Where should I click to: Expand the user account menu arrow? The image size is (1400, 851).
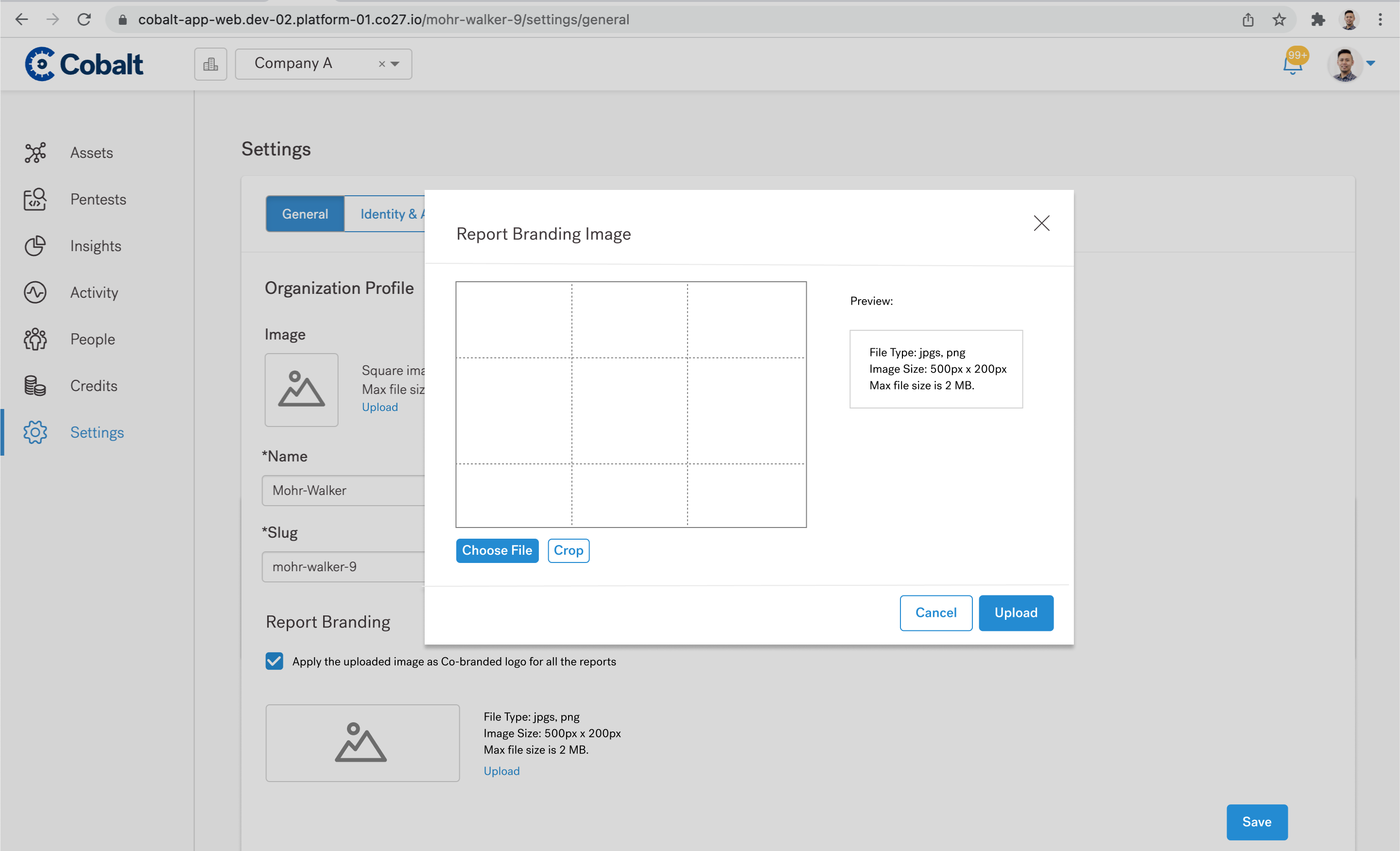click(x=1370, y=63)
